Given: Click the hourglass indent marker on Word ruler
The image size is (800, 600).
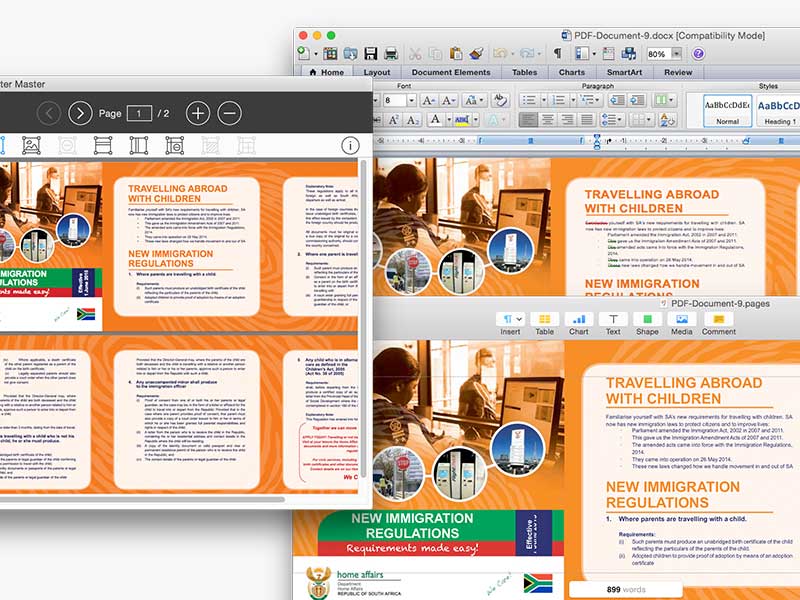Looking at the screenshot, I should tap(596, 141).
